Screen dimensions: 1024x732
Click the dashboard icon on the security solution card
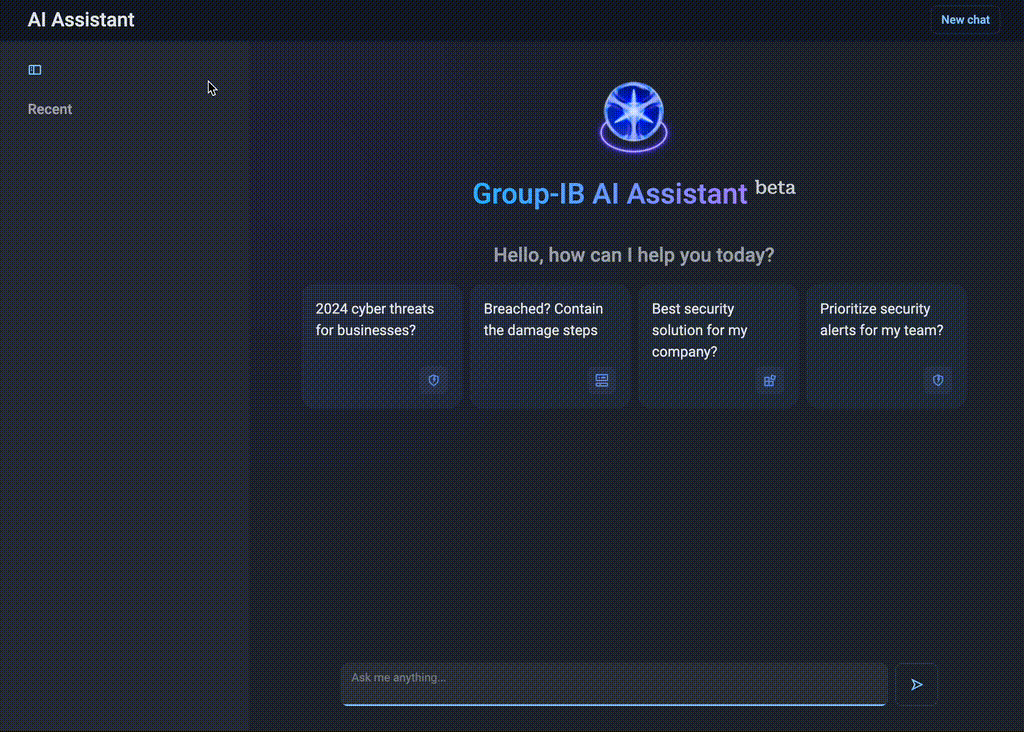[x=769, y=381]
